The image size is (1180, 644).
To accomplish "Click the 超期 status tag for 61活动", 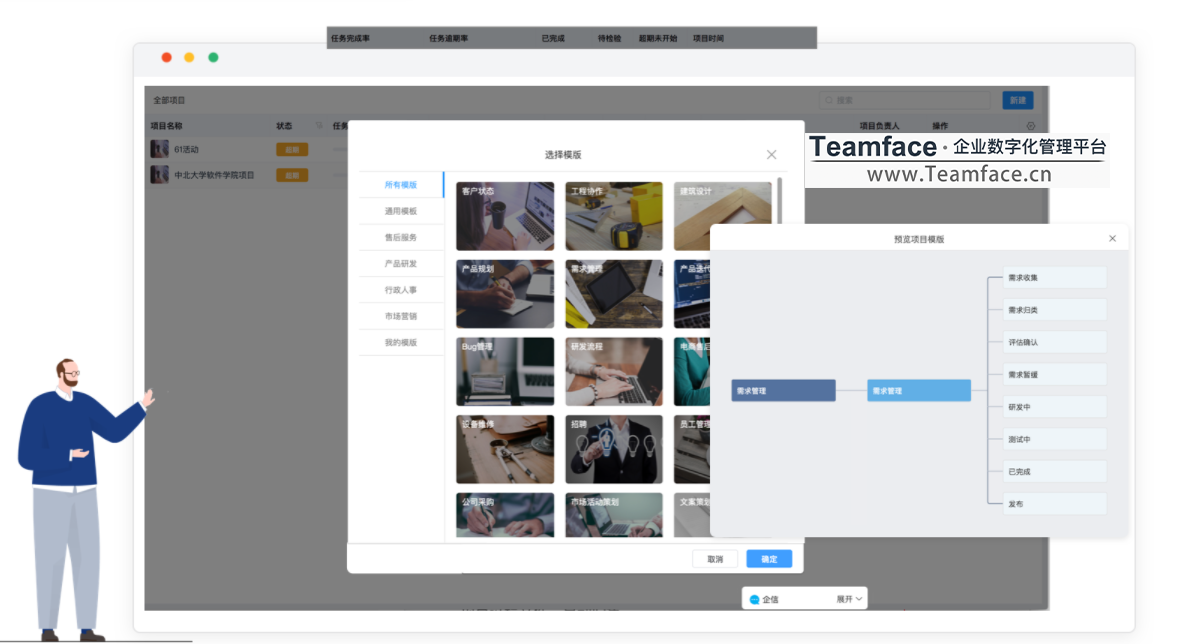I will [292, 150].
